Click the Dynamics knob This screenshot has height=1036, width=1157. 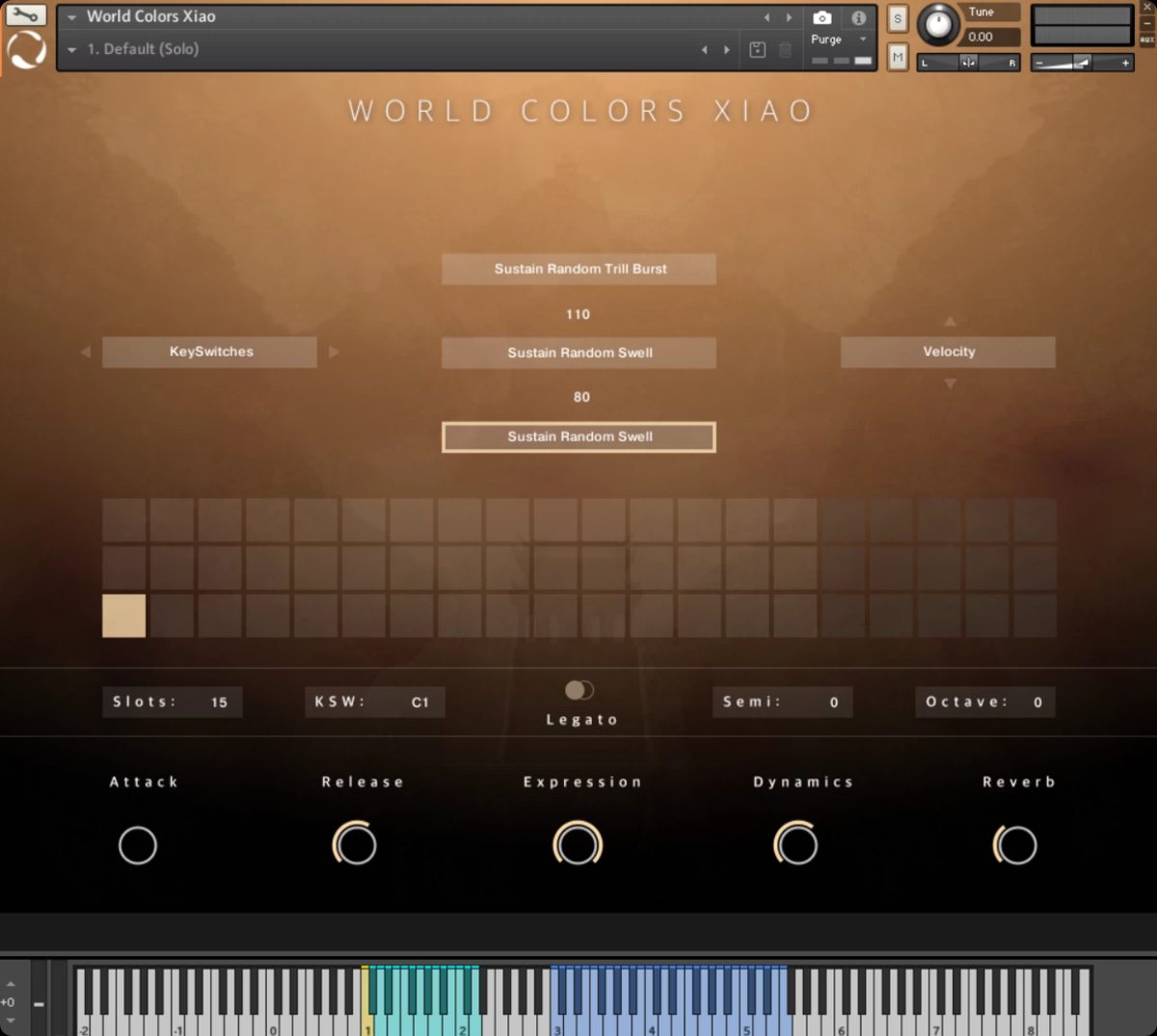[x=796, y=844]
